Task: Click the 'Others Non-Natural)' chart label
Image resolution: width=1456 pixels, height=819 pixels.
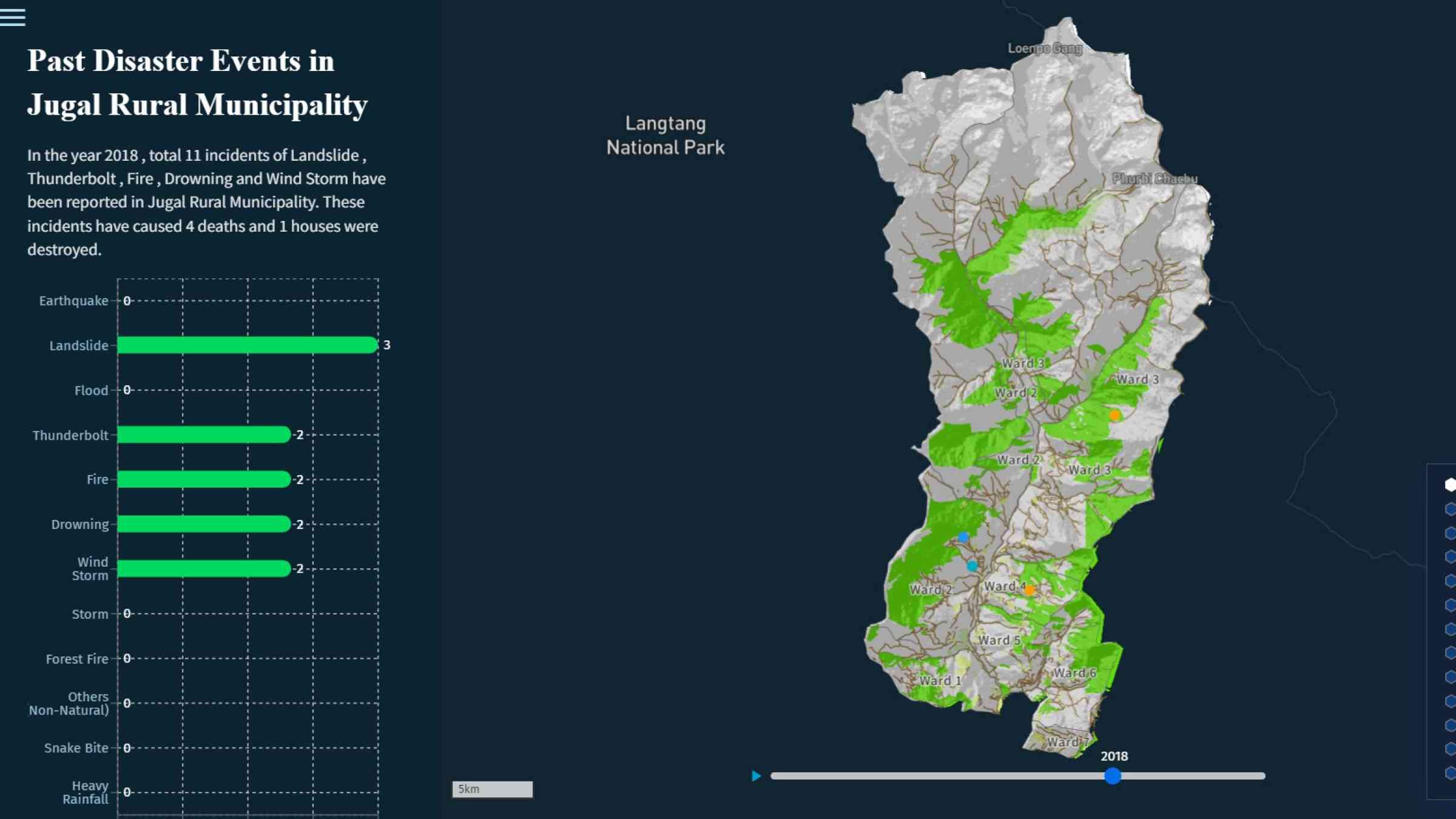Action: coord(69,704)
